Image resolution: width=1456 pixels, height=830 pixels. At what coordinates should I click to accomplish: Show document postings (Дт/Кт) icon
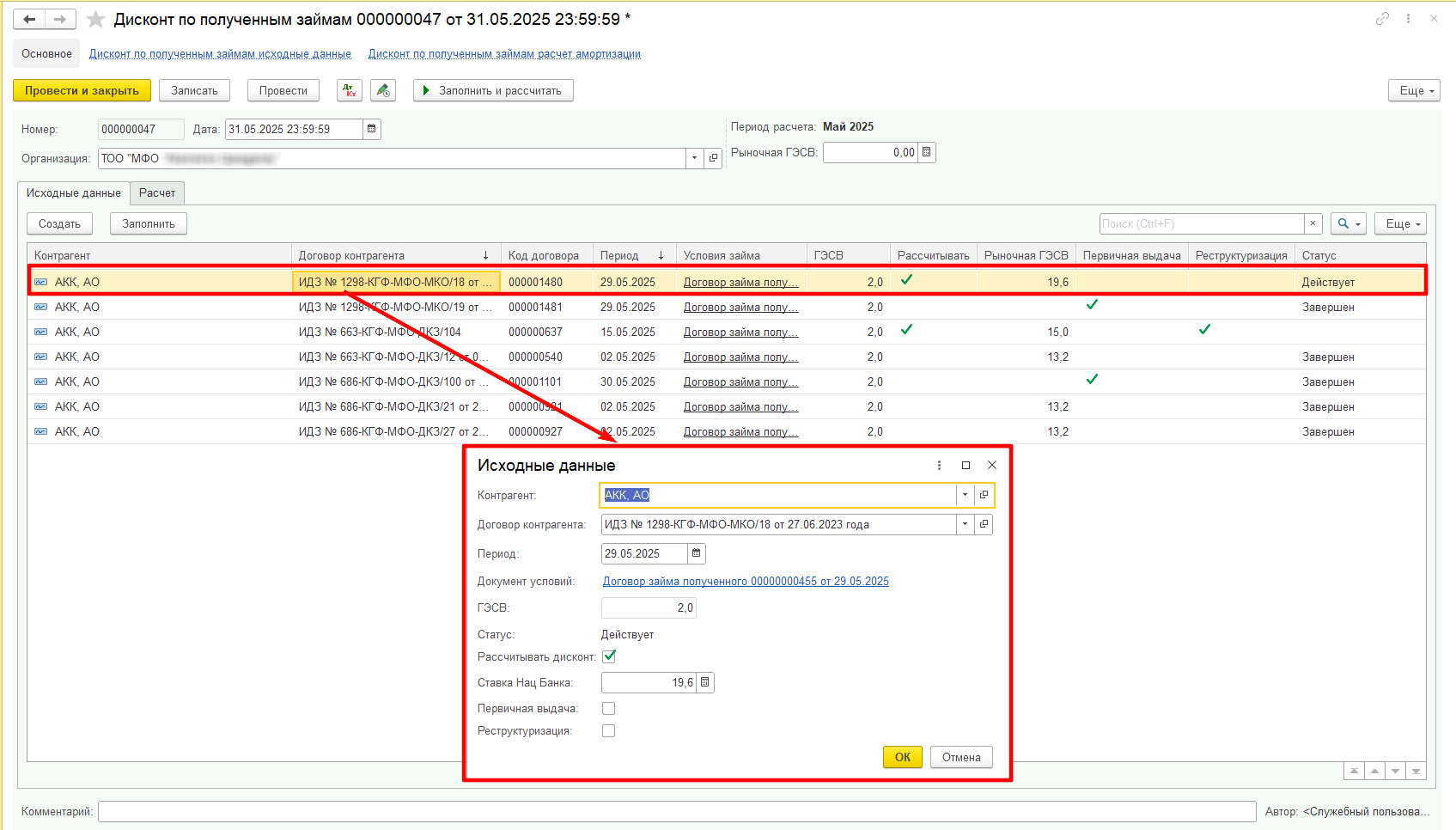(x=350, y=90)
